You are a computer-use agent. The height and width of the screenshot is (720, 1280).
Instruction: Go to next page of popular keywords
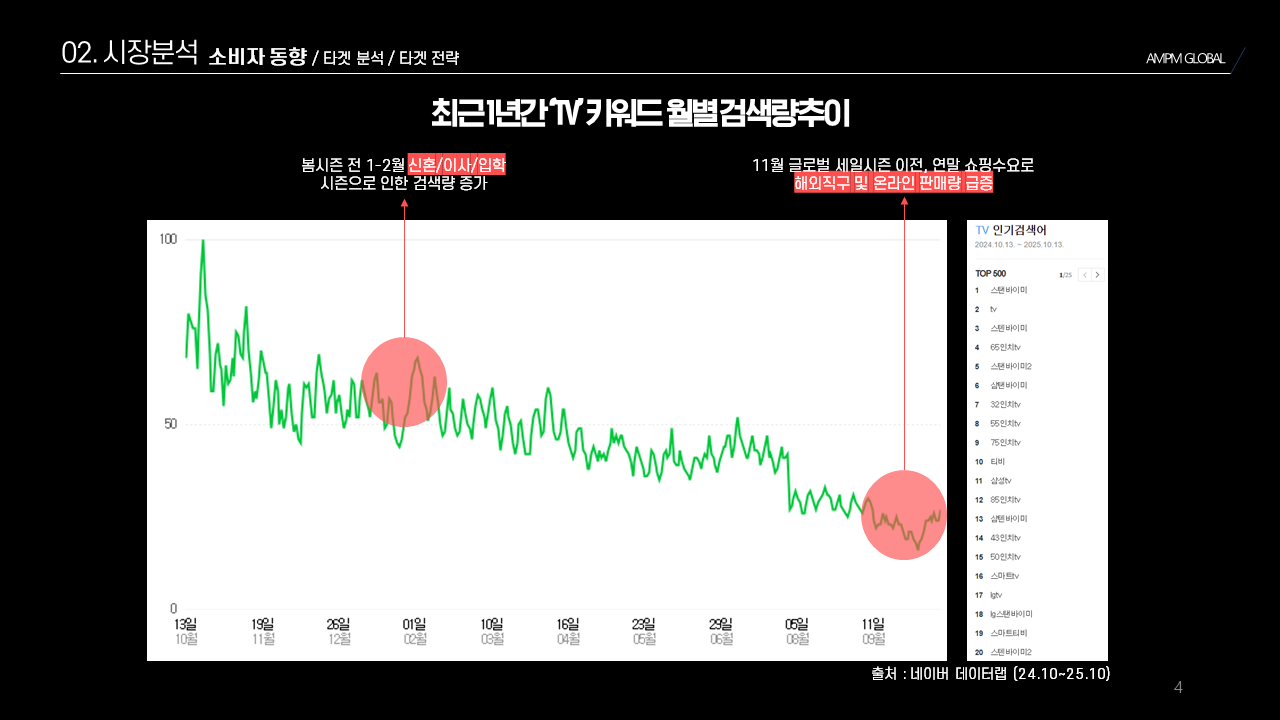[x=1098, y=275]
